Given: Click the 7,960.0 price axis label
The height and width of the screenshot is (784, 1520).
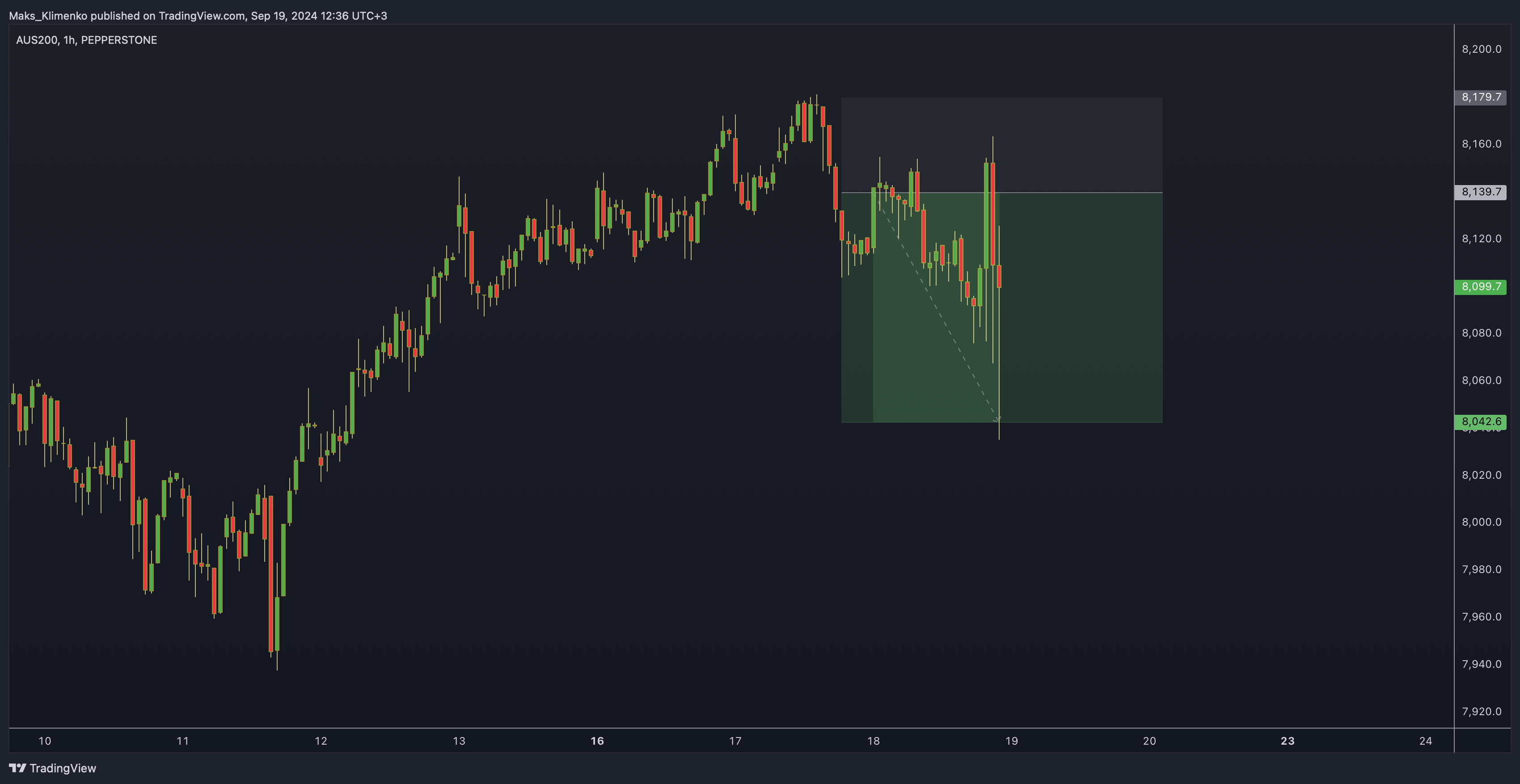Looking at the screenshot, I should (x=1481, y=616).
